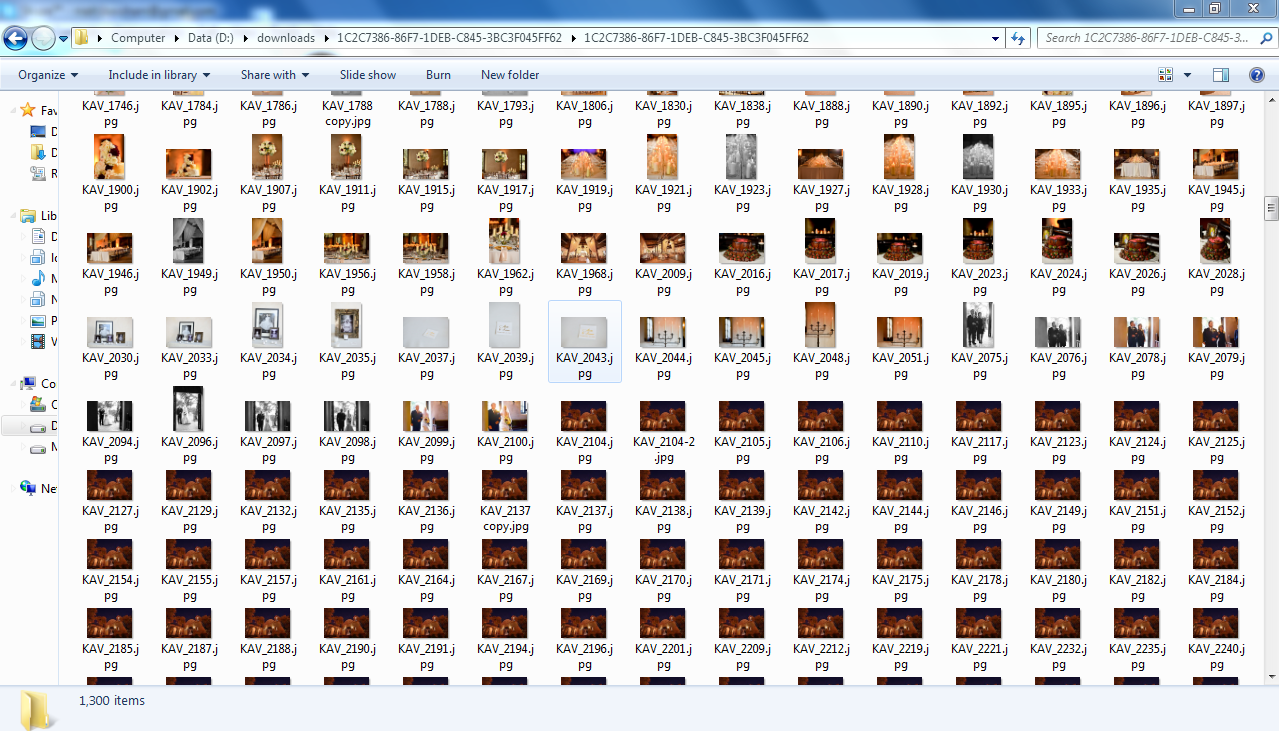1279x731 pixels.
Task: Start the Slide show
Action: point(367,75)
